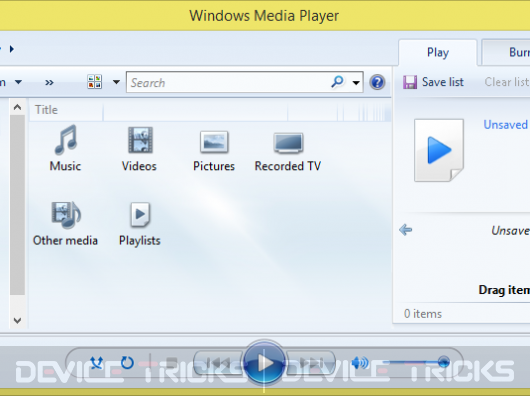Open the dropdown arrow left of the chevrons

(x=19, y=82)
